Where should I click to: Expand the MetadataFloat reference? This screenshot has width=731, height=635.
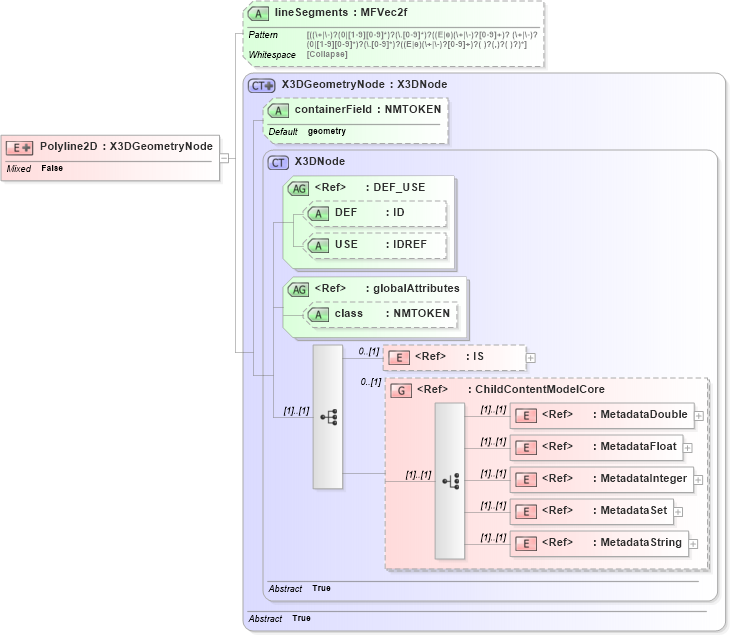click(688, 448)
